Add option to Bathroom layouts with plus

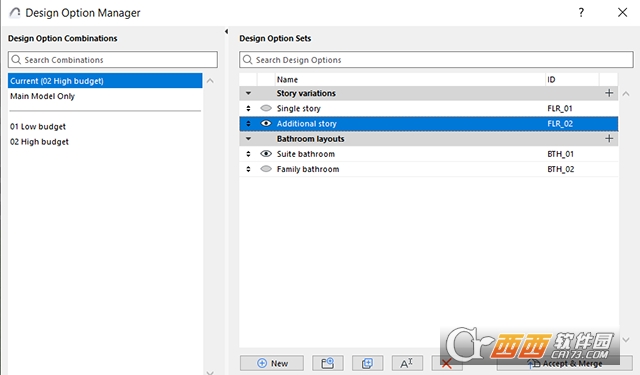coord(609,139)
